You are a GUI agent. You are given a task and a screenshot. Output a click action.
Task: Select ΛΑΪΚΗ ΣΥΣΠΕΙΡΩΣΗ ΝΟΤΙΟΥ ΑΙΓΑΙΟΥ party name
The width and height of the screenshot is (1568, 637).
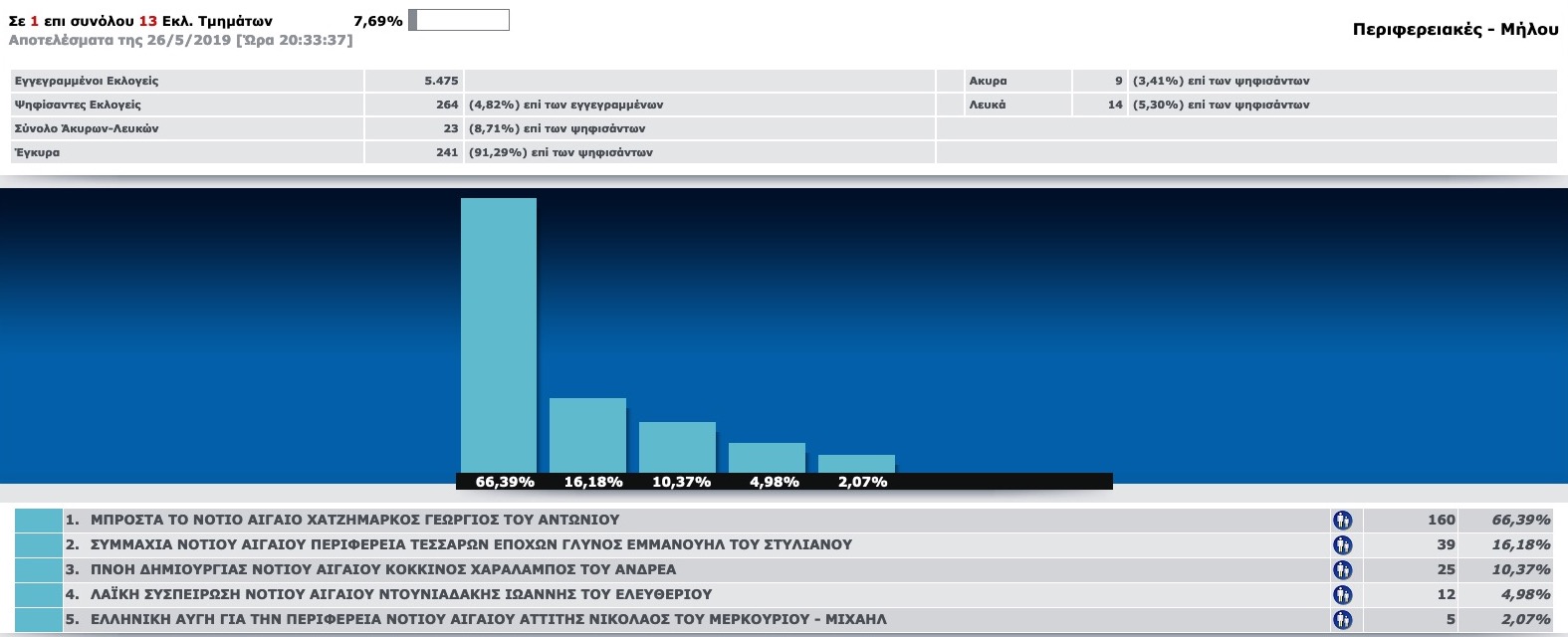[x=400, y=594]
